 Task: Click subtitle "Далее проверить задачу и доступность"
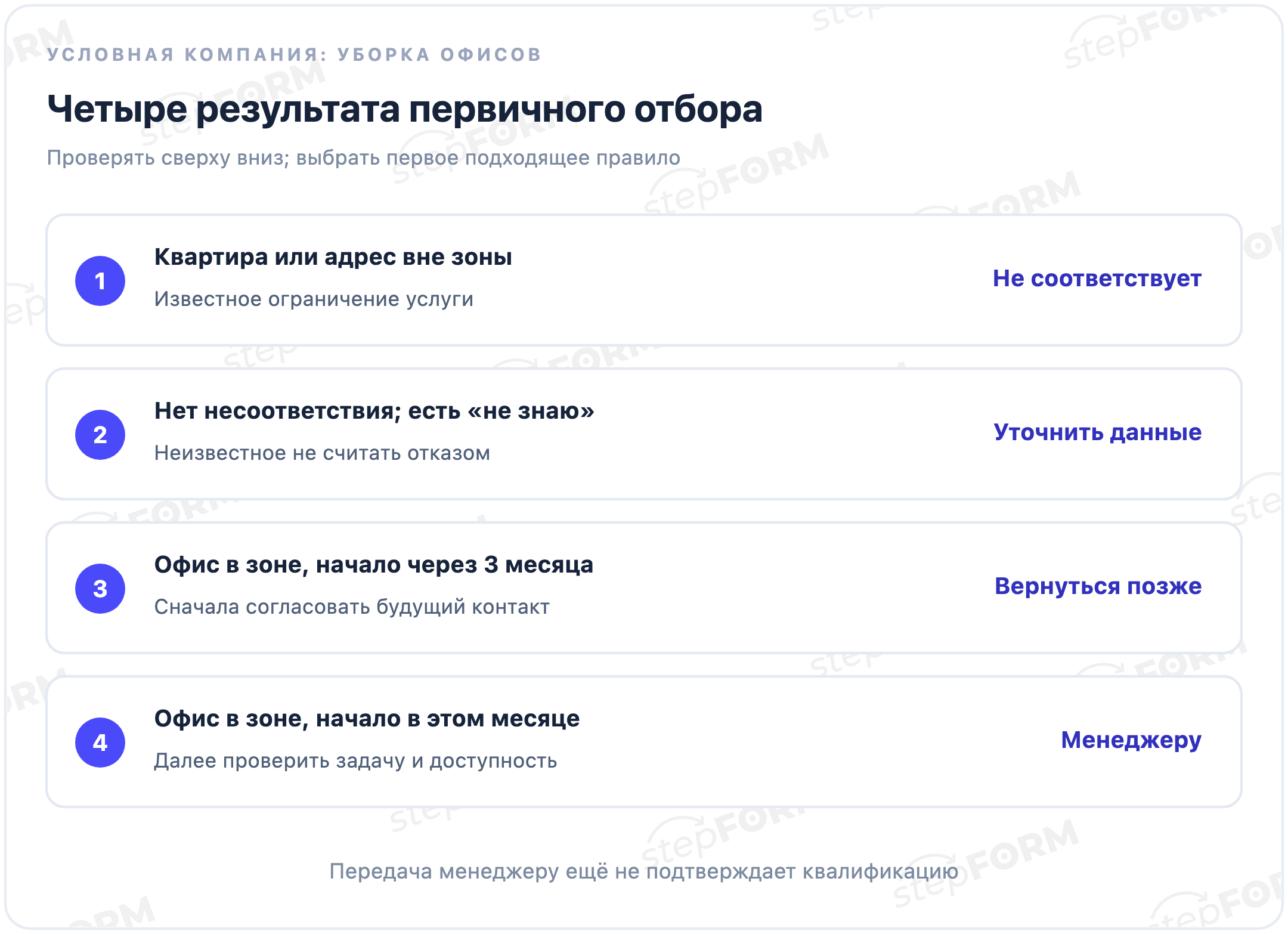click(x=356, y=760)
